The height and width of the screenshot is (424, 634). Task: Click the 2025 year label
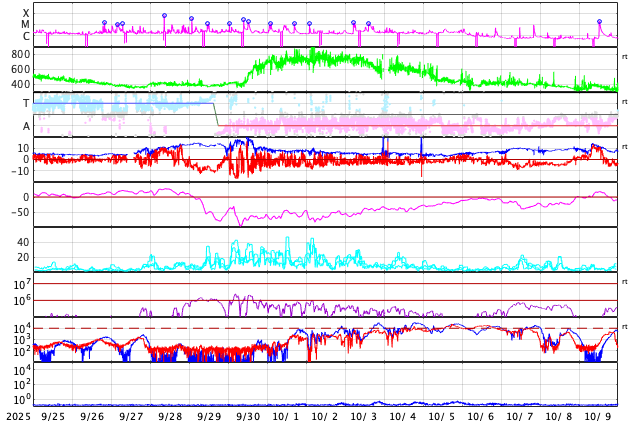[17, 416]
